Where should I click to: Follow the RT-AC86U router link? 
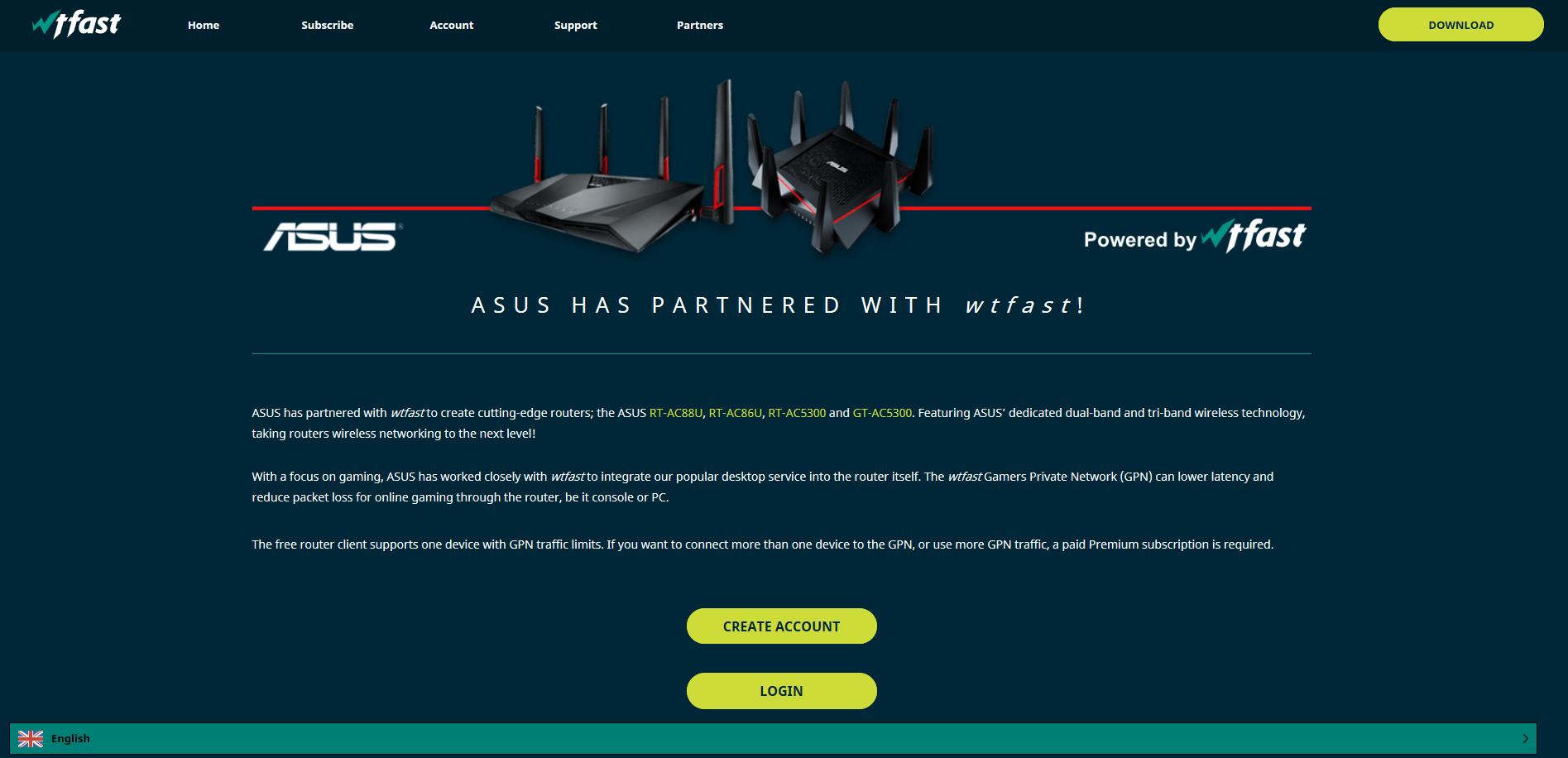[736, 413]
